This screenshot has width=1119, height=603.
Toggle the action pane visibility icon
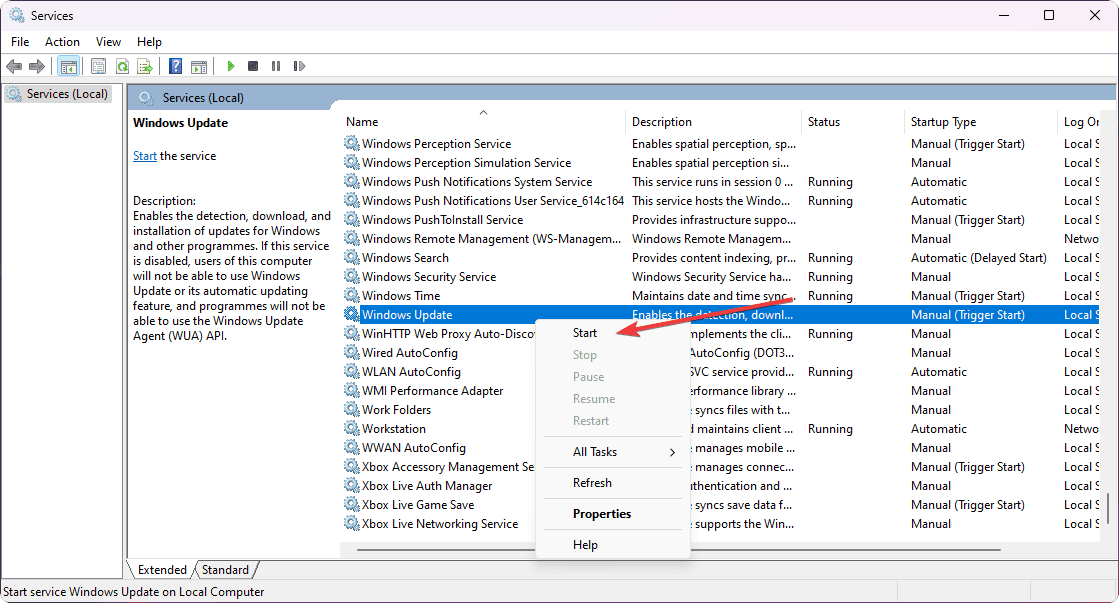coord(199,66)
